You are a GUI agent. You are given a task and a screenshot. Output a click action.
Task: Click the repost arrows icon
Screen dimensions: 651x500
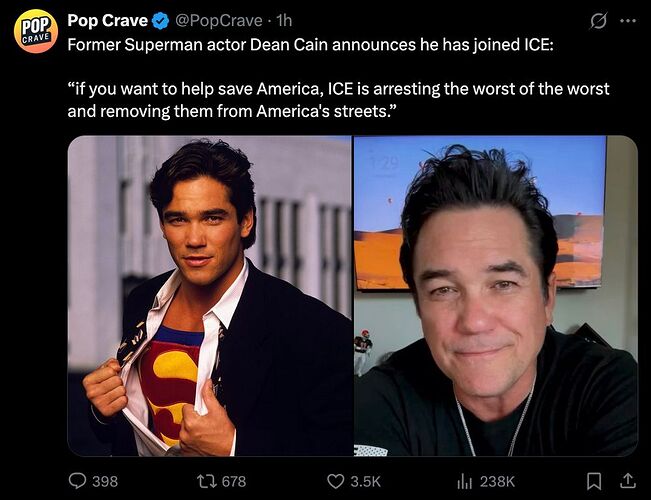click(x=206, y=481)
